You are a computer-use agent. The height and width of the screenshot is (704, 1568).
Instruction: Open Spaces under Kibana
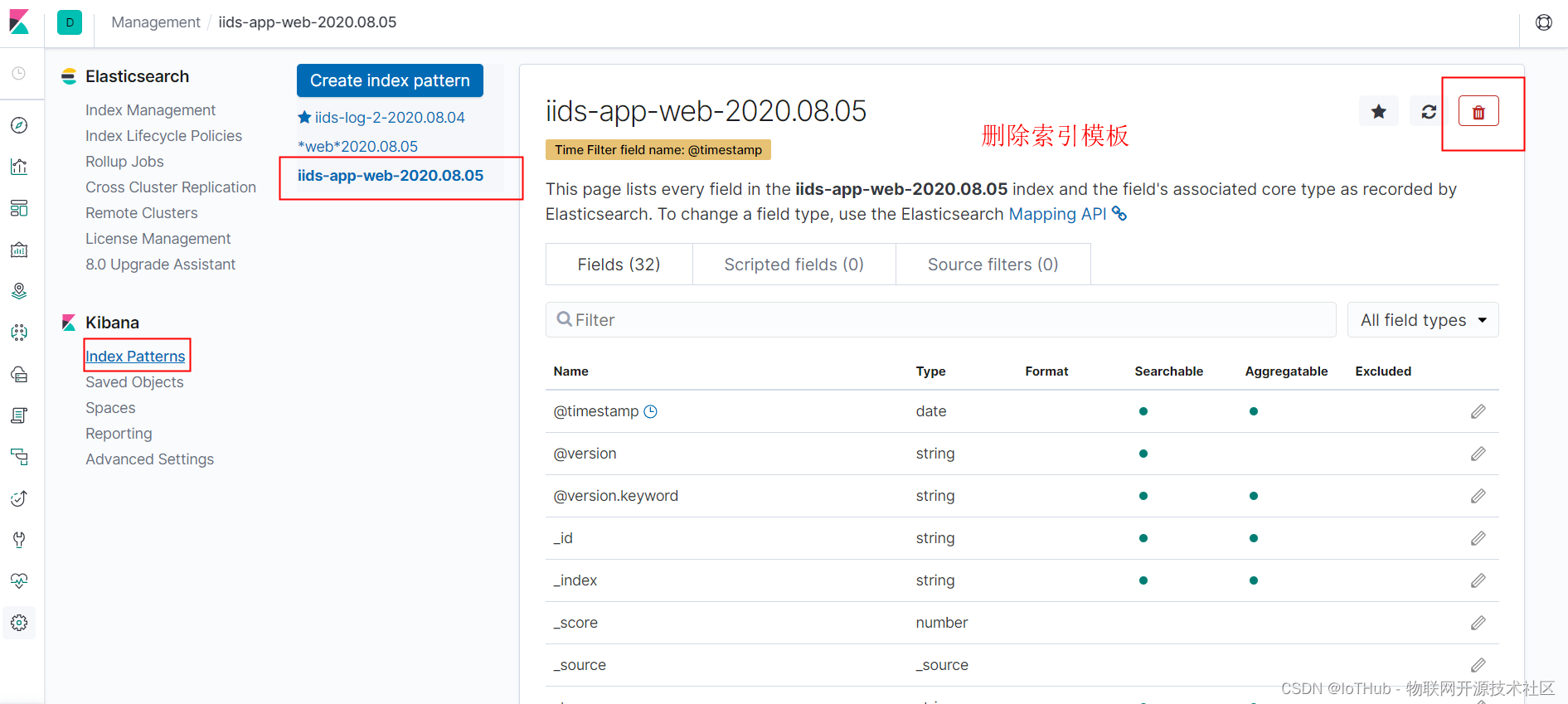click(x=110, y=408)
